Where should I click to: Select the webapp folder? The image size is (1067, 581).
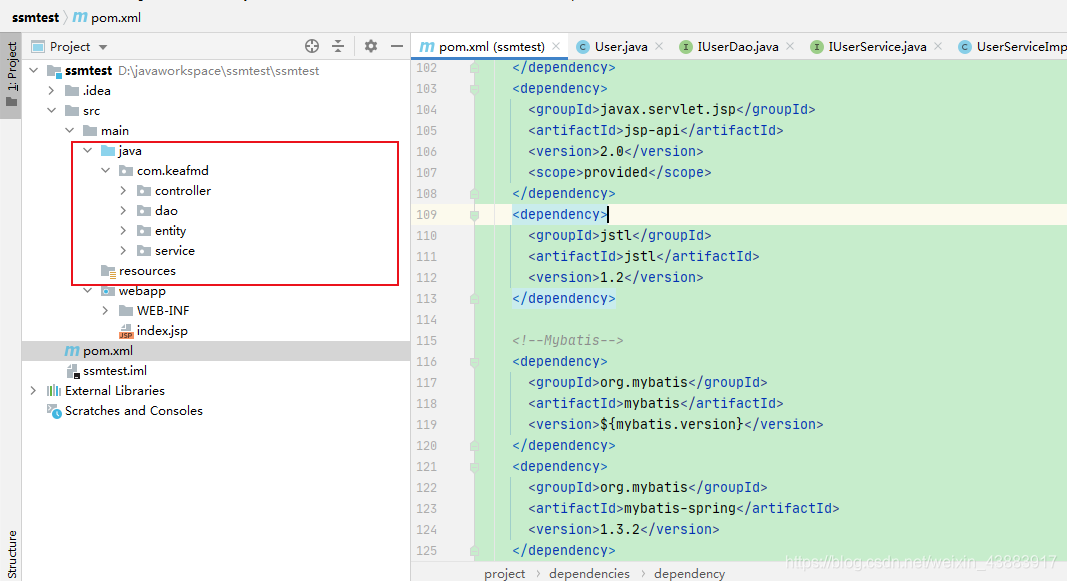tap(142, 290)
